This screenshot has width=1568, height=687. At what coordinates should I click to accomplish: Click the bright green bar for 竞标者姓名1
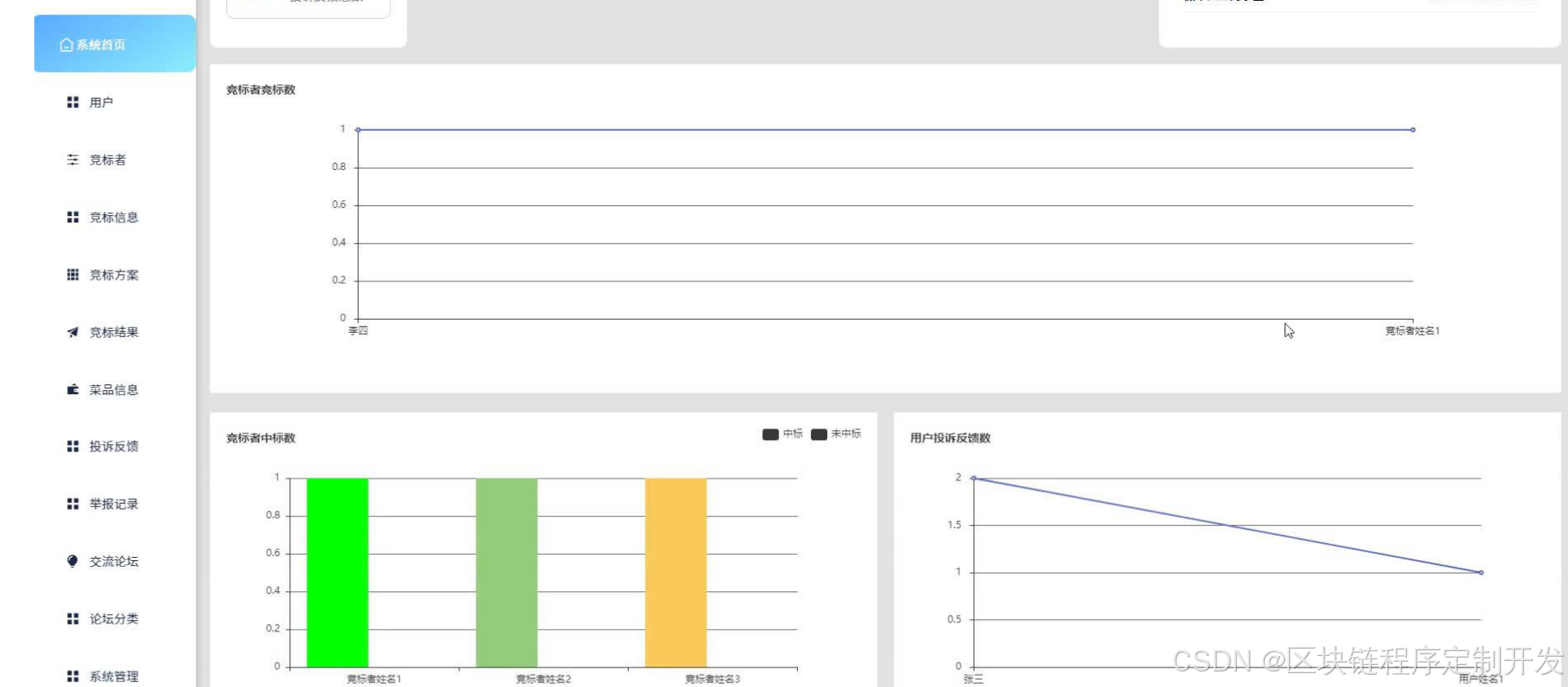pos(338,572)
